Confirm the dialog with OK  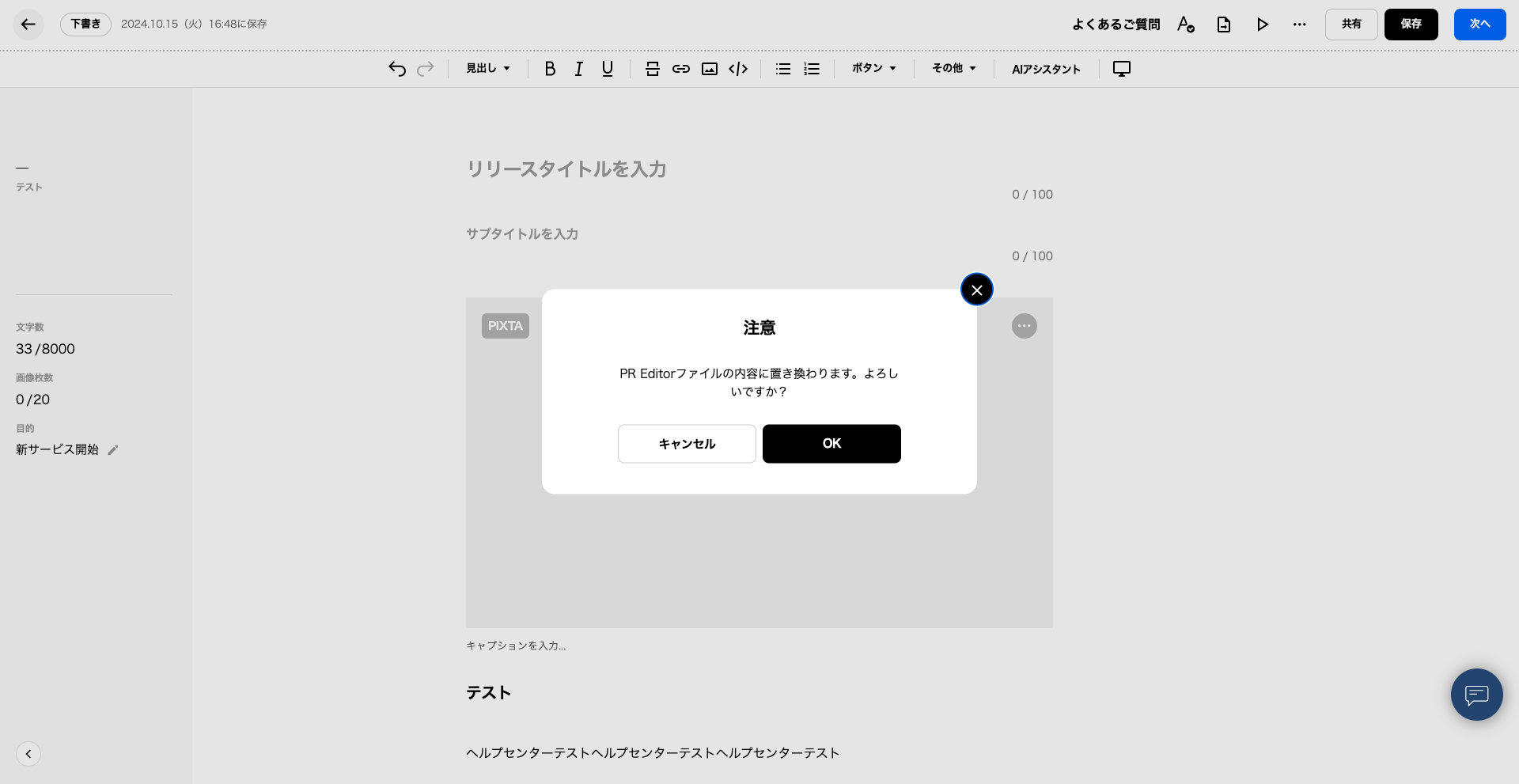coord(831,444)
